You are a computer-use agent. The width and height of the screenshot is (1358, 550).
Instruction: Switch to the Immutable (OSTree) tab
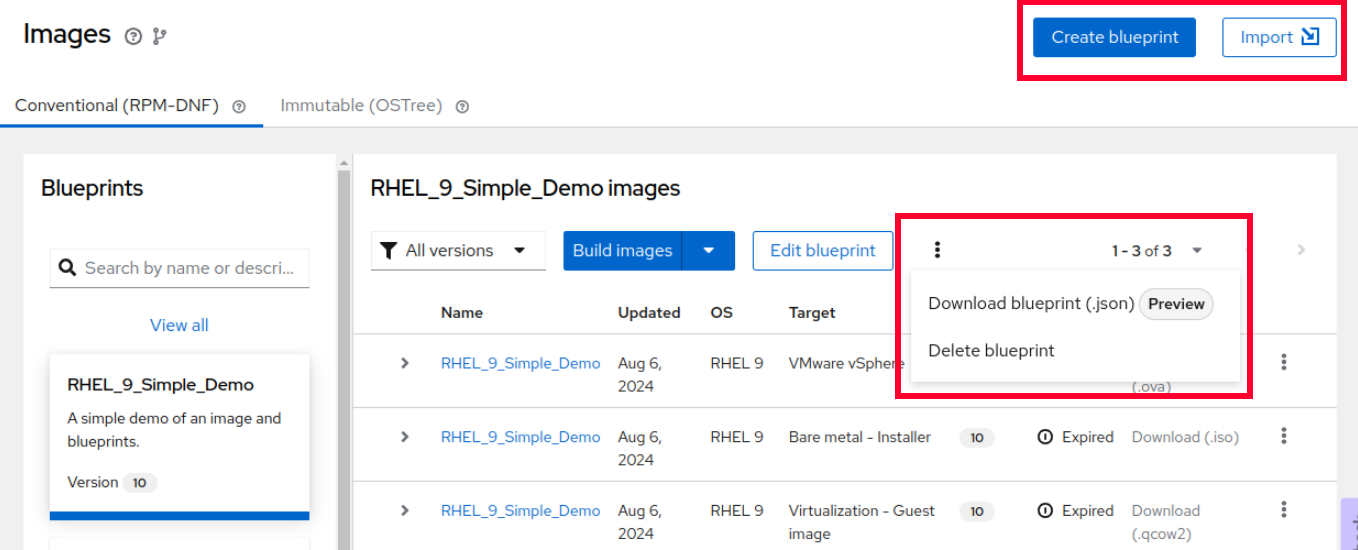pyautogui.click(x=361, y=106)
